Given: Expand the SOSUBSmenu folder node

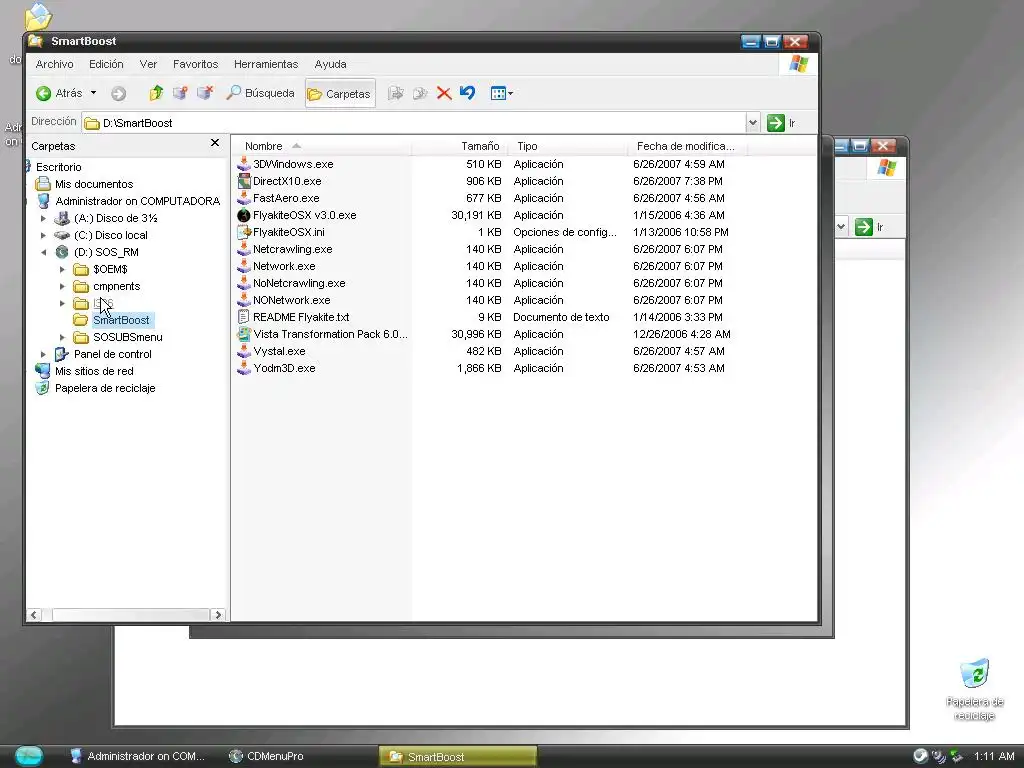Looking at the screenshot, I should 63,337.
